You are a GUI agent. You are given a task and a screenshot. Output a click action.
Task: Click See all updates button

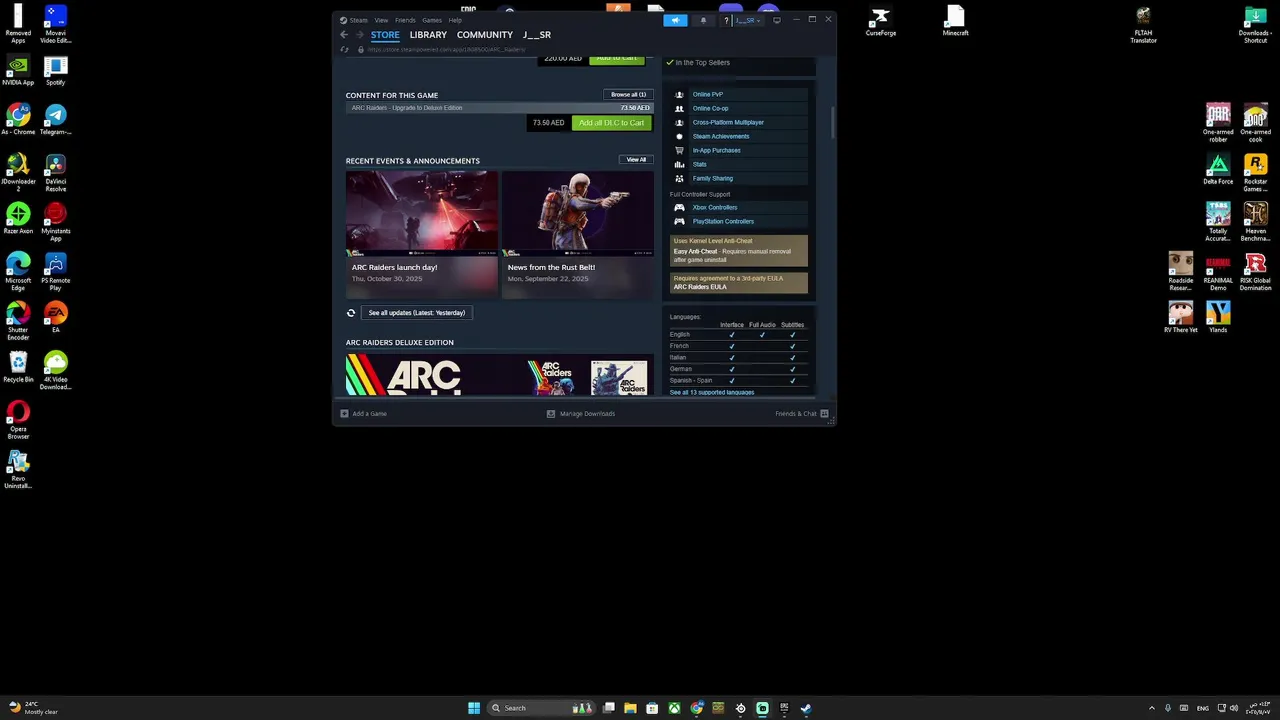click(x=416, y=313)
